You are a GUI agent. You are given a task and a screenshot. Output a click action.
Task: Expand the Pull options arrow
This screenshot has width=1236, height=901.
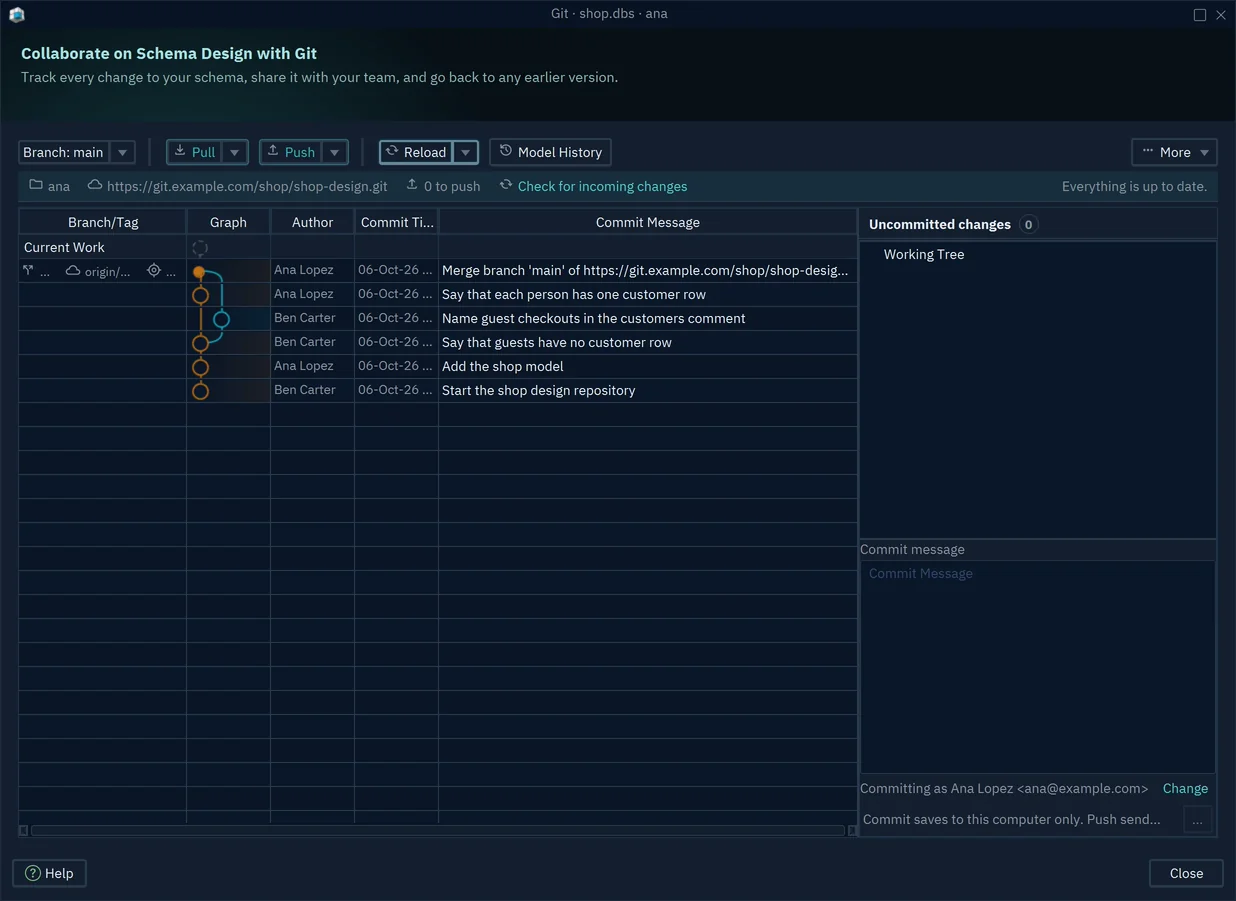tap(234, 152)
